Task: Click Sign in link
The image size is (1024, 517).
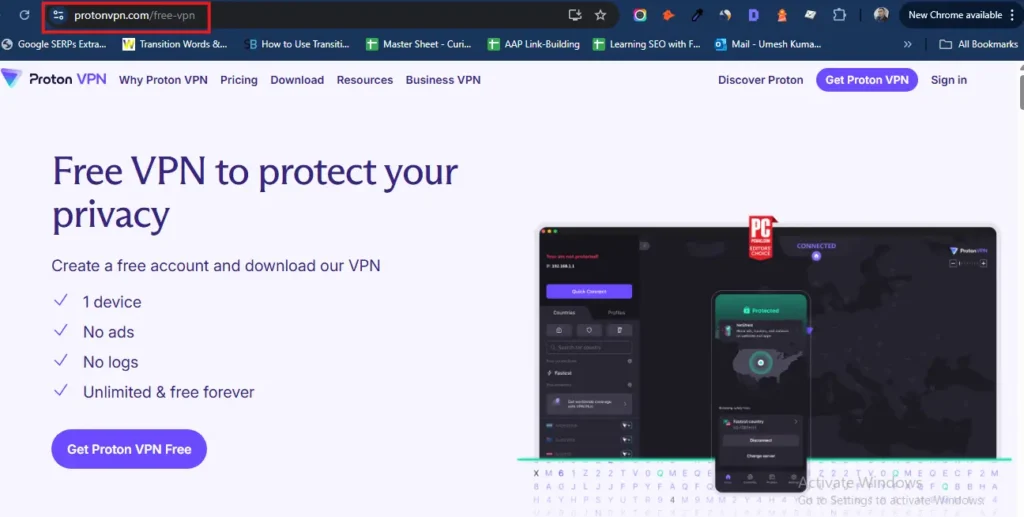Action: [949, 80]
